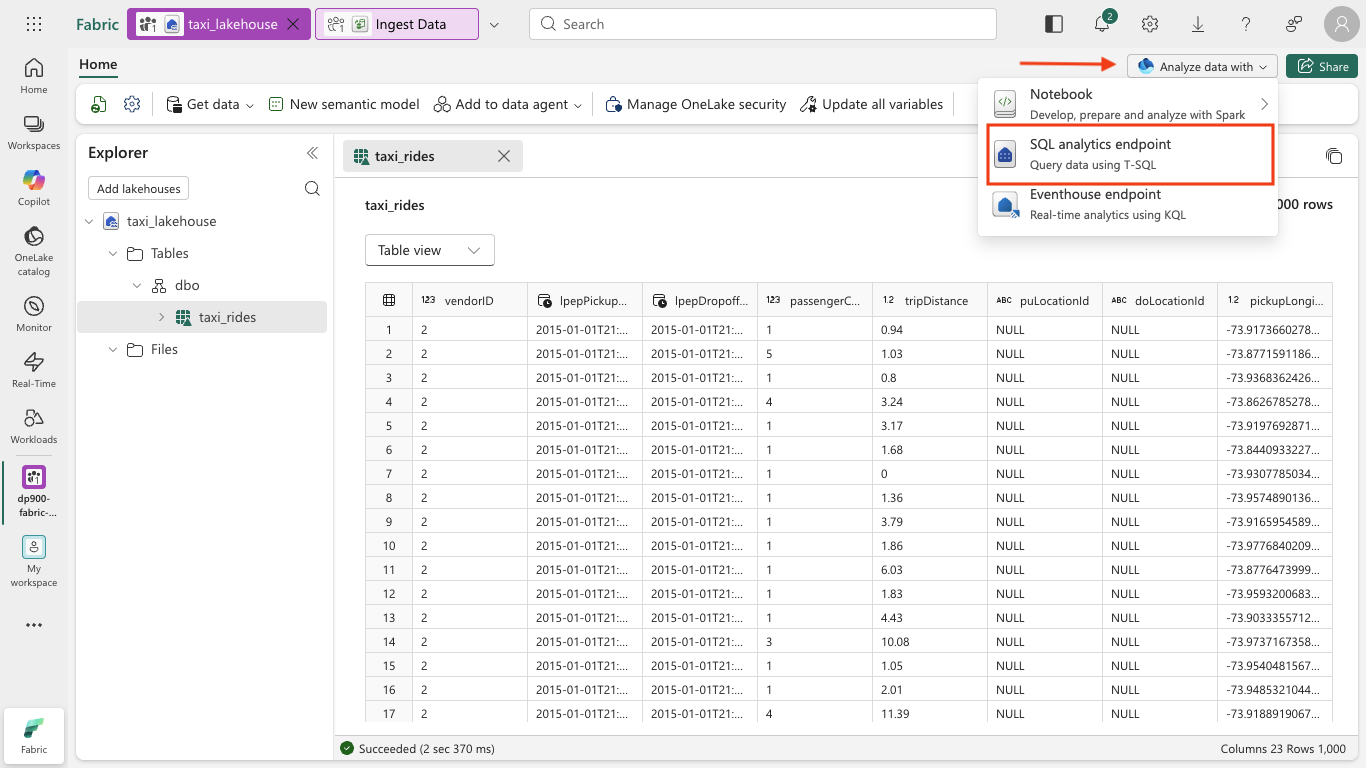Open OneLake catalog in the sidebar
Screen dimensions: 1366x768
click(x=34, y=250)
